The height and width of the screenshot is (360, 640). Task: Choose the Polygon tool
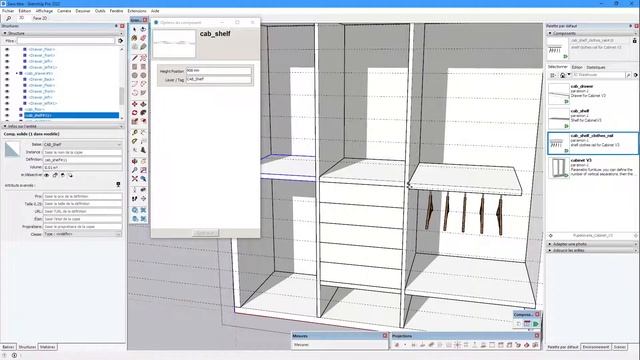pos(143,76)
